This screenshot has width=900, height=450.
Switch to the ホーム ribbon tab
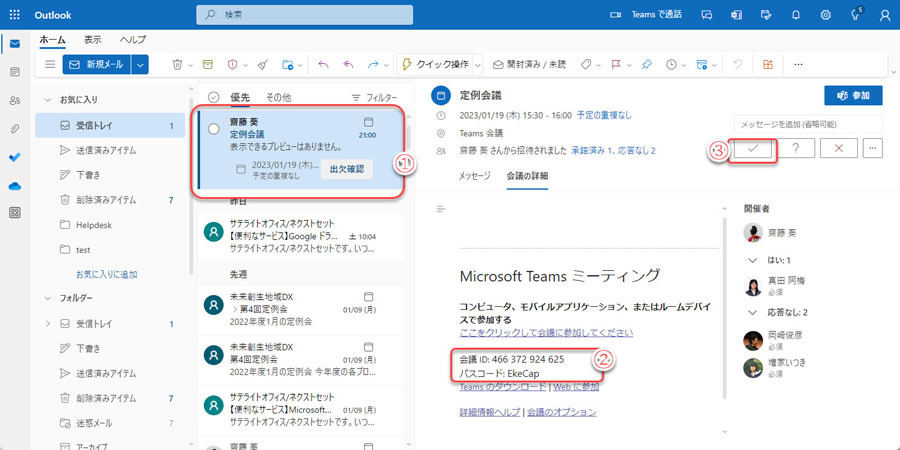click(x=52, y=40)
